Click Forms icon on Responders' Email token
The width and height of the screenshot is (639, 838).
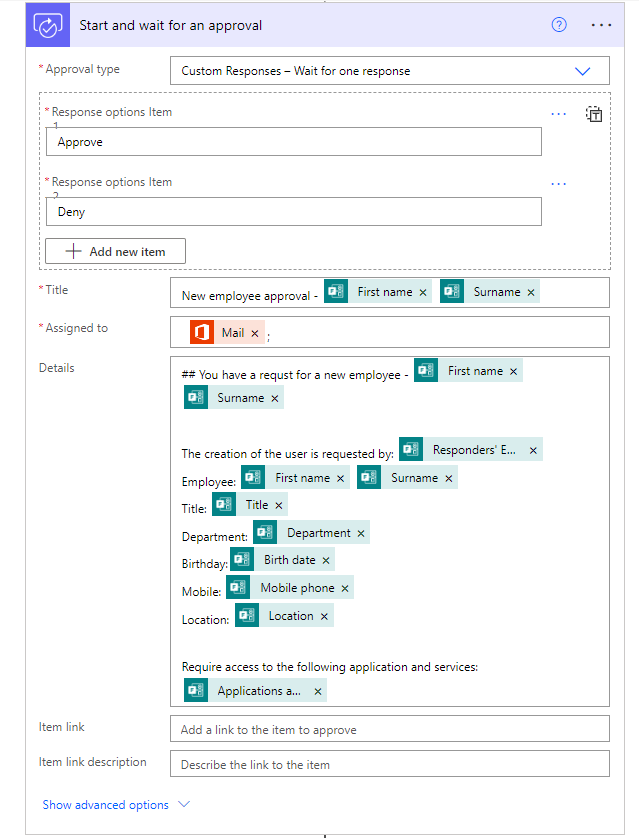click(411, 449)
